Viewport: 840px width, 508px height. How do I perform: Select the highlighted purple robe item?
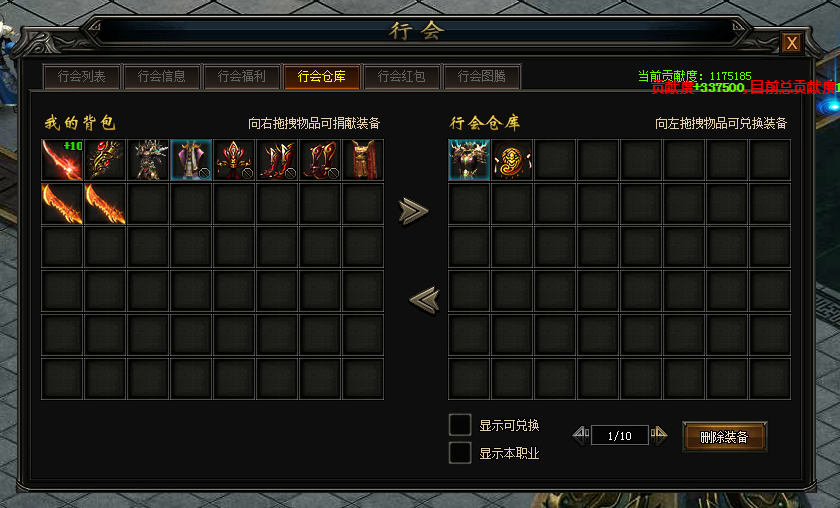click(x=191, y=160)
